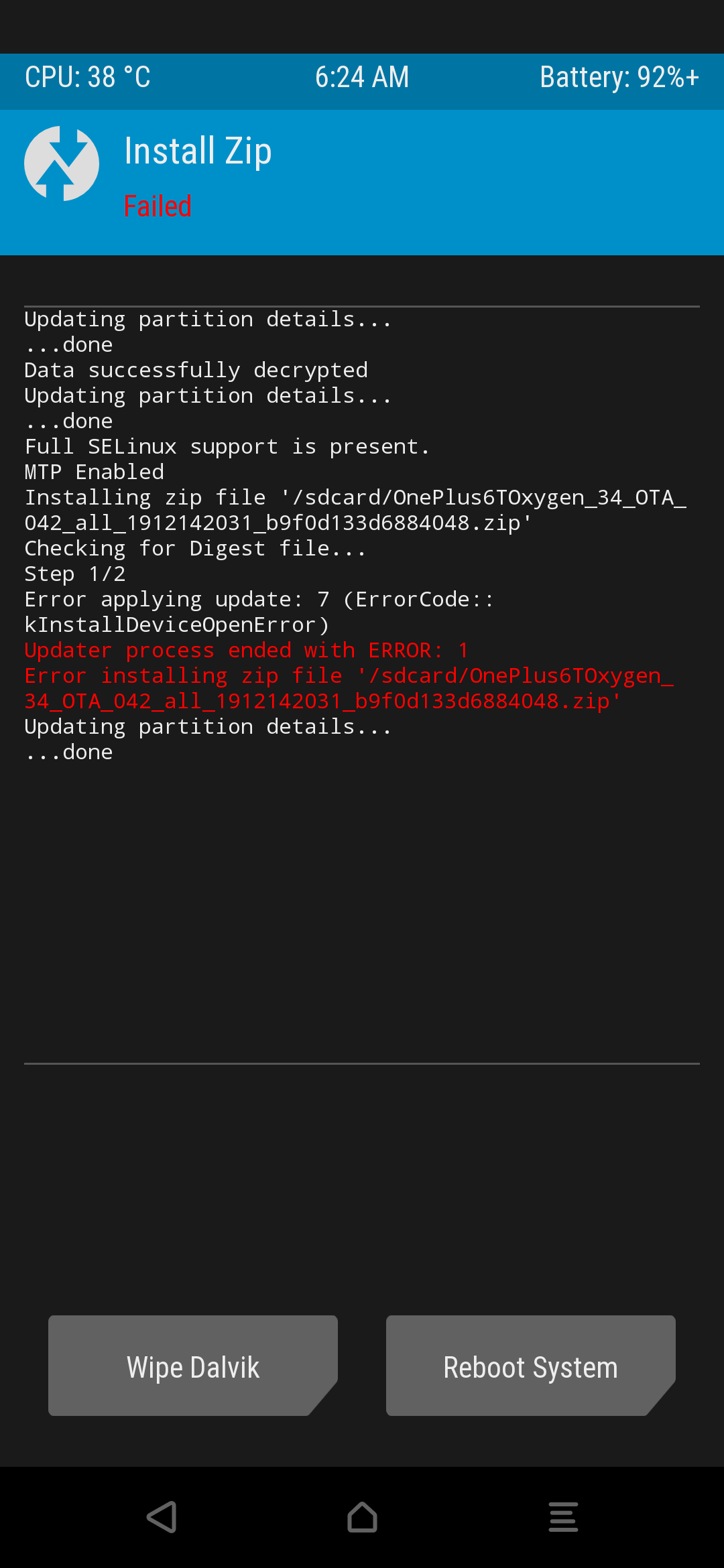Tap the 'MTP Enabled' log line
This screenshot has height=1568, width=724.
[x=94, y=472]
